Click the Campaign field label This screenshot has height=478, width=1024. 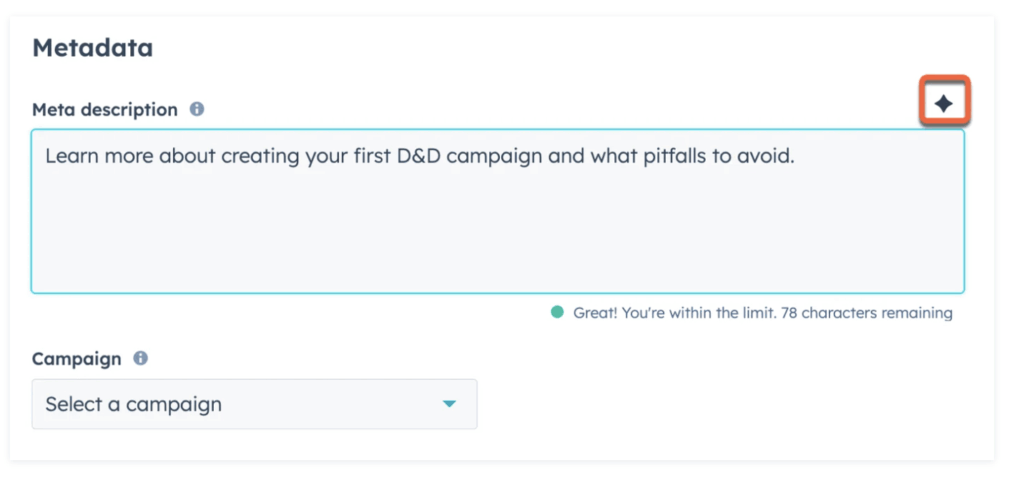tap(76, 359)
